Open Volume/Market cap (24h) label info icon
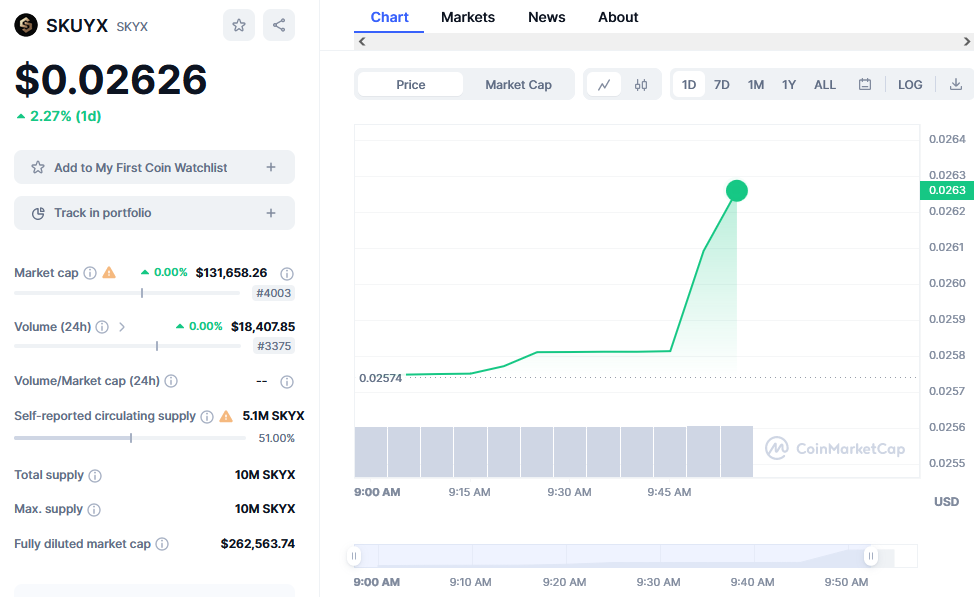 pos(171,381)
